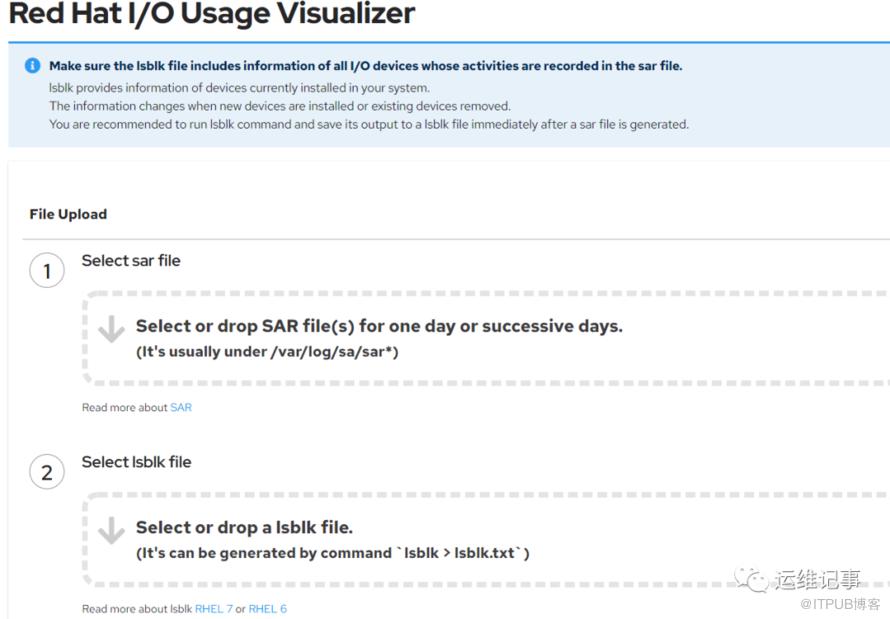Click the bold banner message about lsblk file

click(x=365, y=66)
